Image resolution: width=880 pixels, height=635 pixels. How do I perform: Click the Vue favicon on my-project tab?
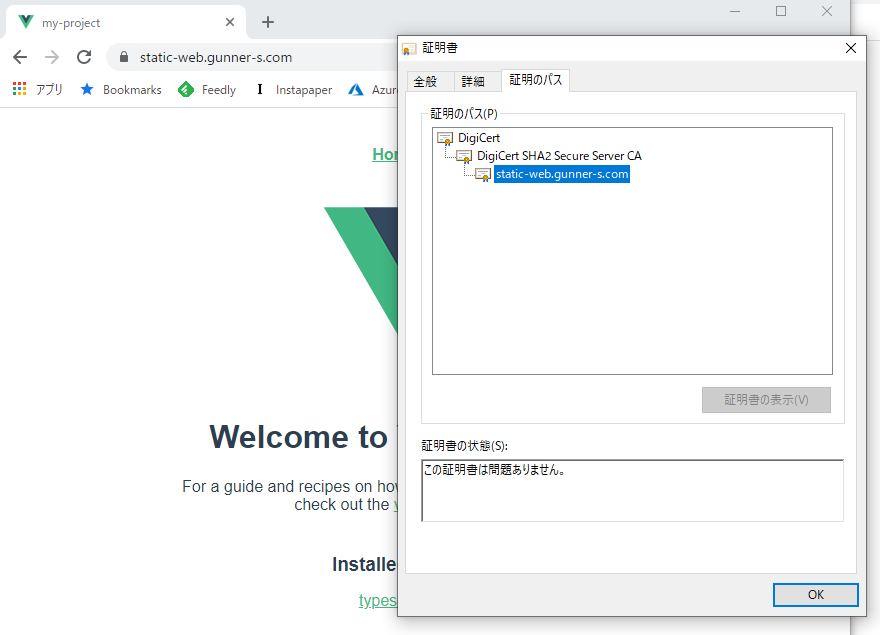pos(26,22)
